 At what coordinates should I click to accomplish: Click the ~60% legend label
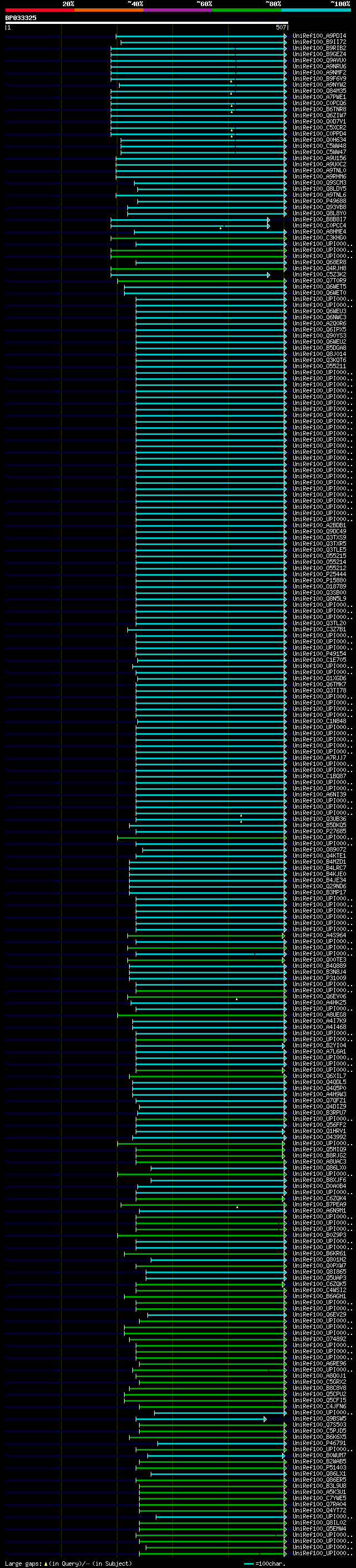point(205,4)
